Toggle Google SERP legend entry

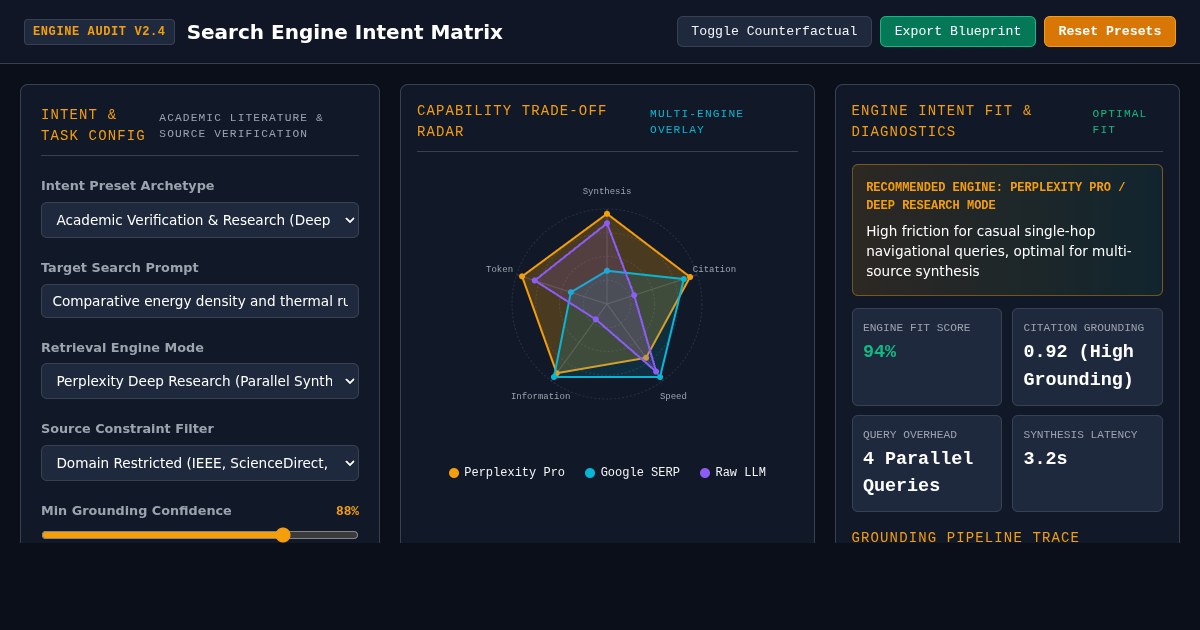tap(632, 473)
